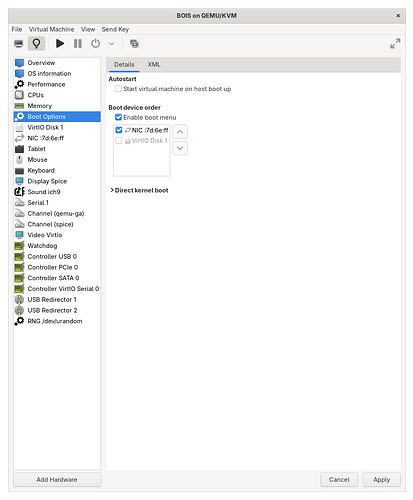This screenshot has width=413, height=500.
Task: Click Add Hardware button
Action: (57, 479)
